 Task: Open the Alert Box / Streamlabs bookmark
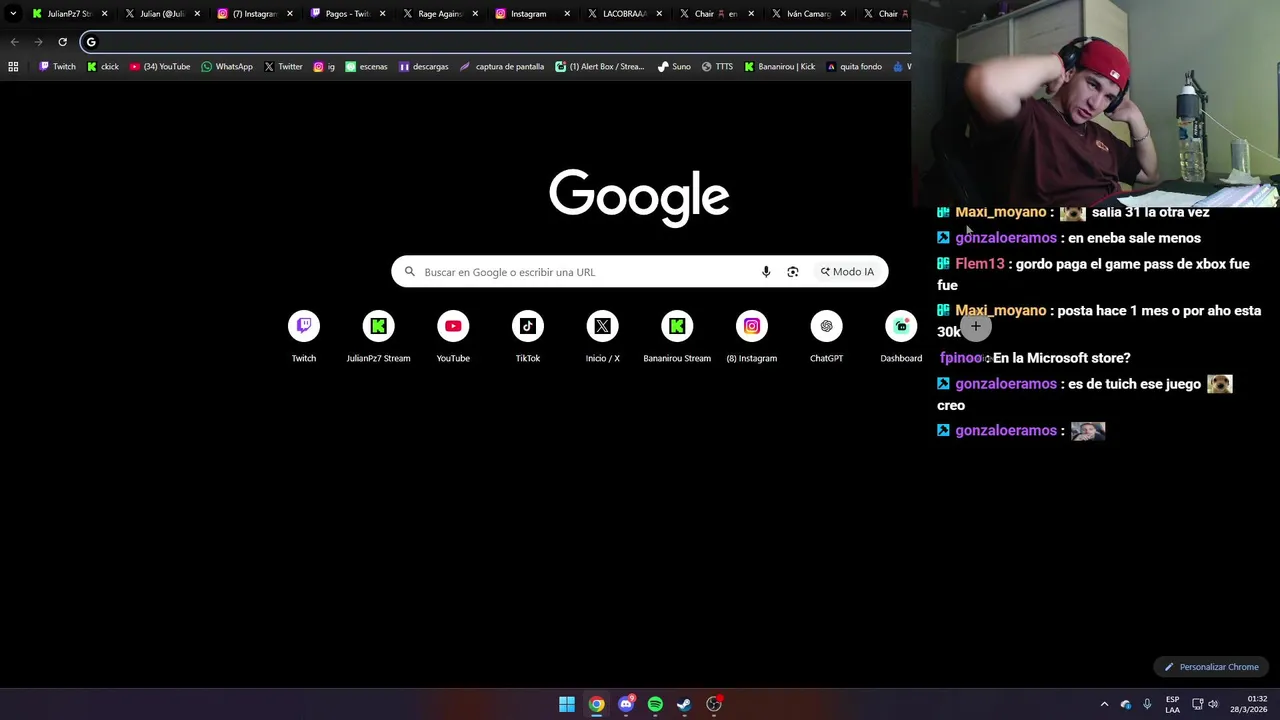(600, 67)
